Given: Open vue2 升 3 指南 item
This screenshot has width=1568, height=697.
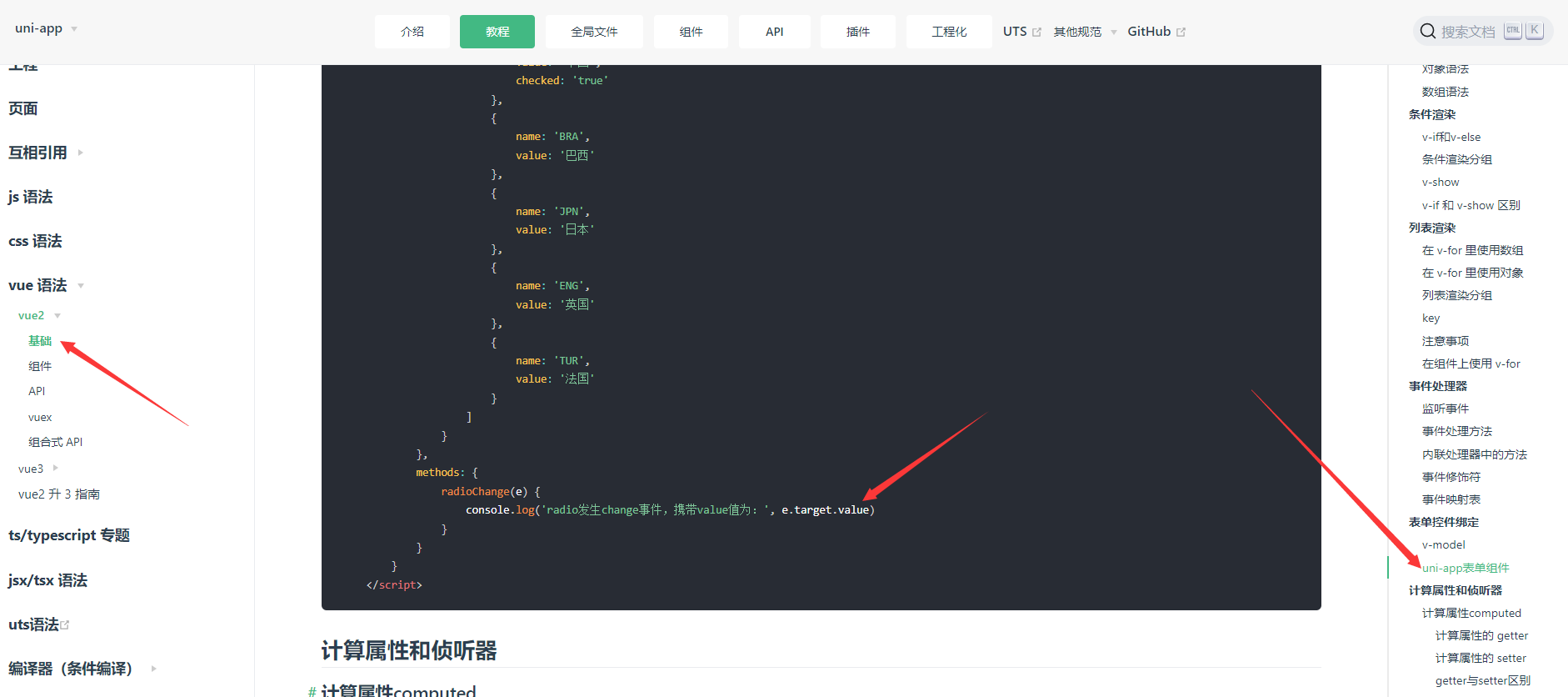Looking at the screenshot, I should 59,494.
